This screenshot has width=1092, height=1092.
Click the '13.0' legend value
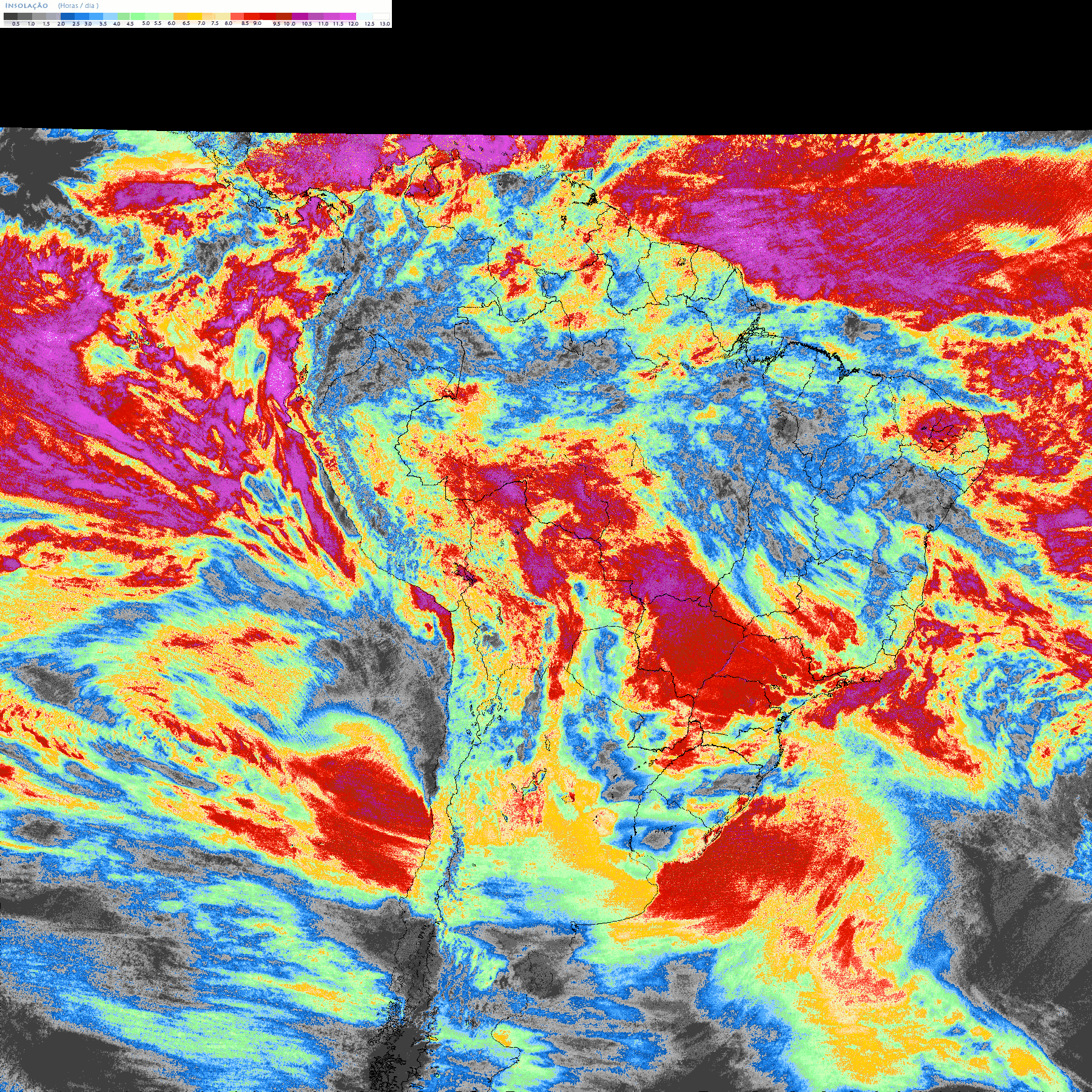[x=385, y=24]
